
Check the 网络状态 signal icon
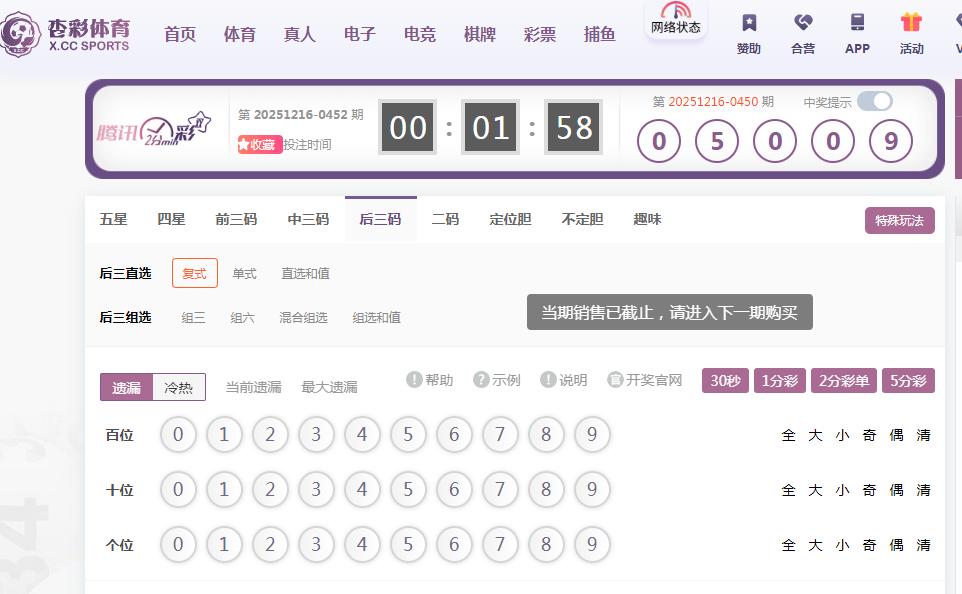pos(676,10)
